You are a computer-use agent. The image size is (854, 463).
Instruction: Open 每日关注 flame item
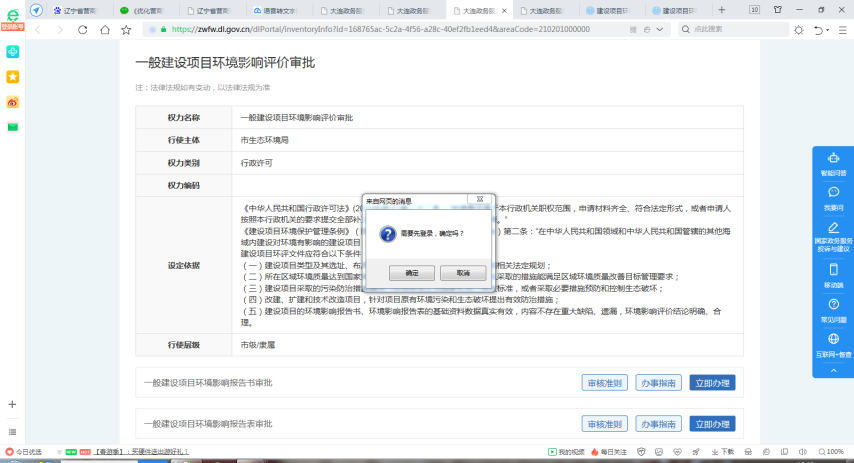pos(609,452)
